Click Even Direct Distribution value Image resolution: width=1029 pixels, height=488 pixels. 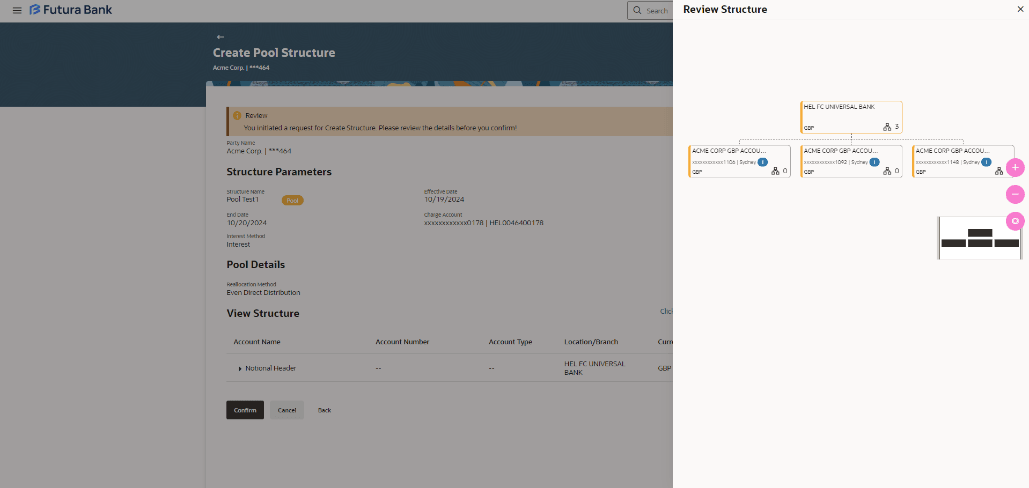click(263, 293)
